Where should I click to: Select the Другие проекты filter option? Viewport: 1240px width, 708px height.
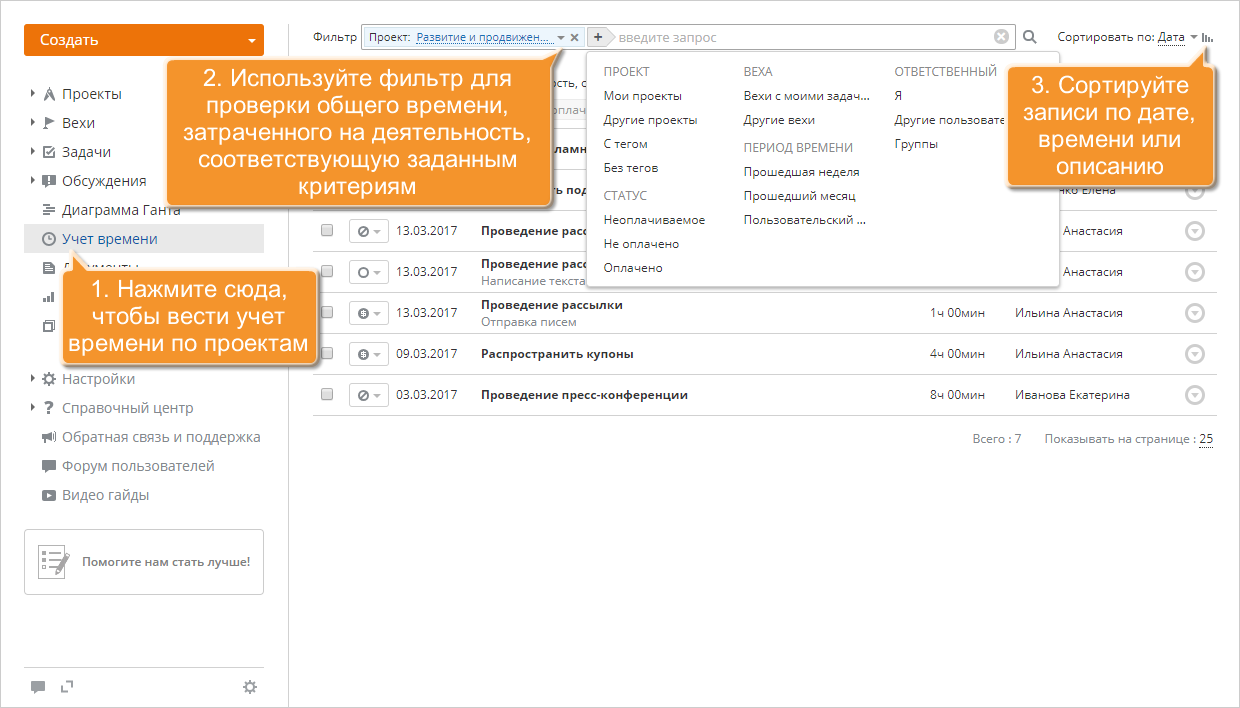pyautogui.click(x=651, y=120)
